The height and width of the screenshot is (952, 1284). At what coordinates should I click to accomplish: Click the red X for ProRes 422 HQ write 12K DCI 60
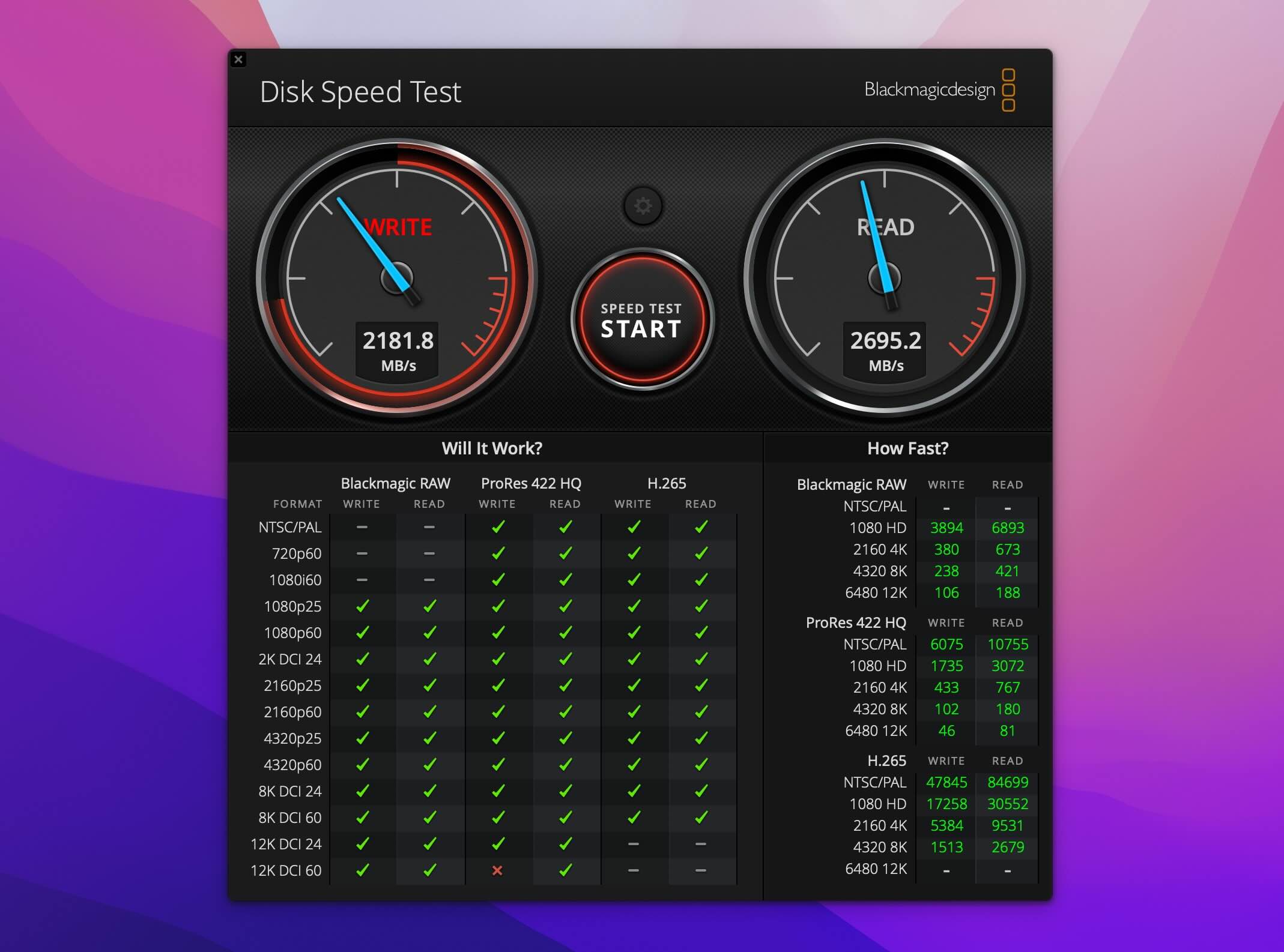point(497,870)
